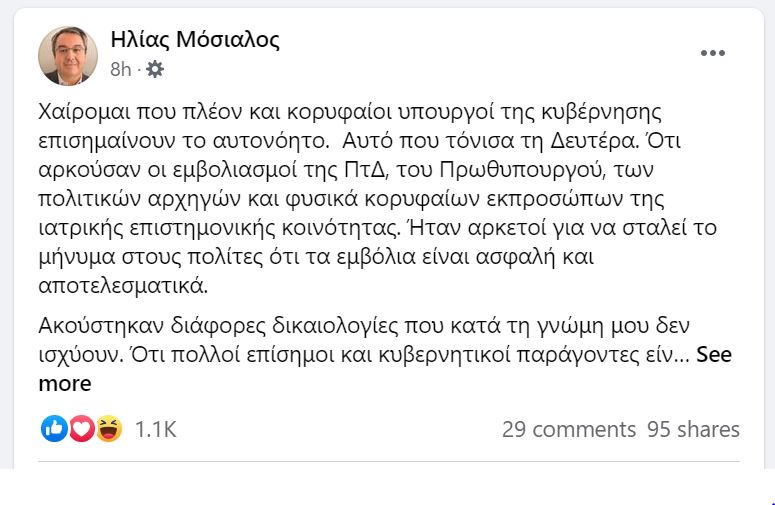Show the 95 shares list
Image resolution: width=775 pixels, height=505 pixels.
[693, 429]
